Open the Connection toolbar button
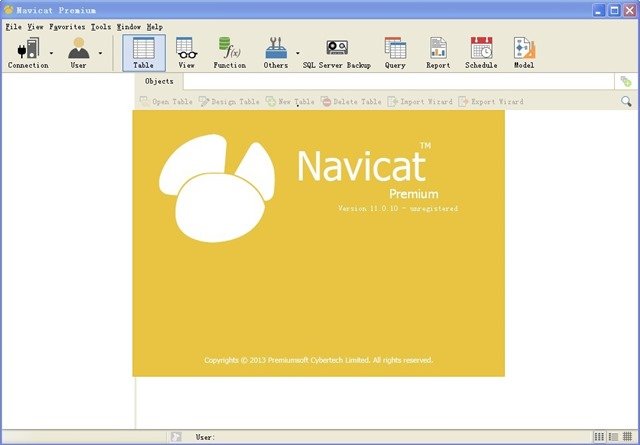 tap(28, 53)
